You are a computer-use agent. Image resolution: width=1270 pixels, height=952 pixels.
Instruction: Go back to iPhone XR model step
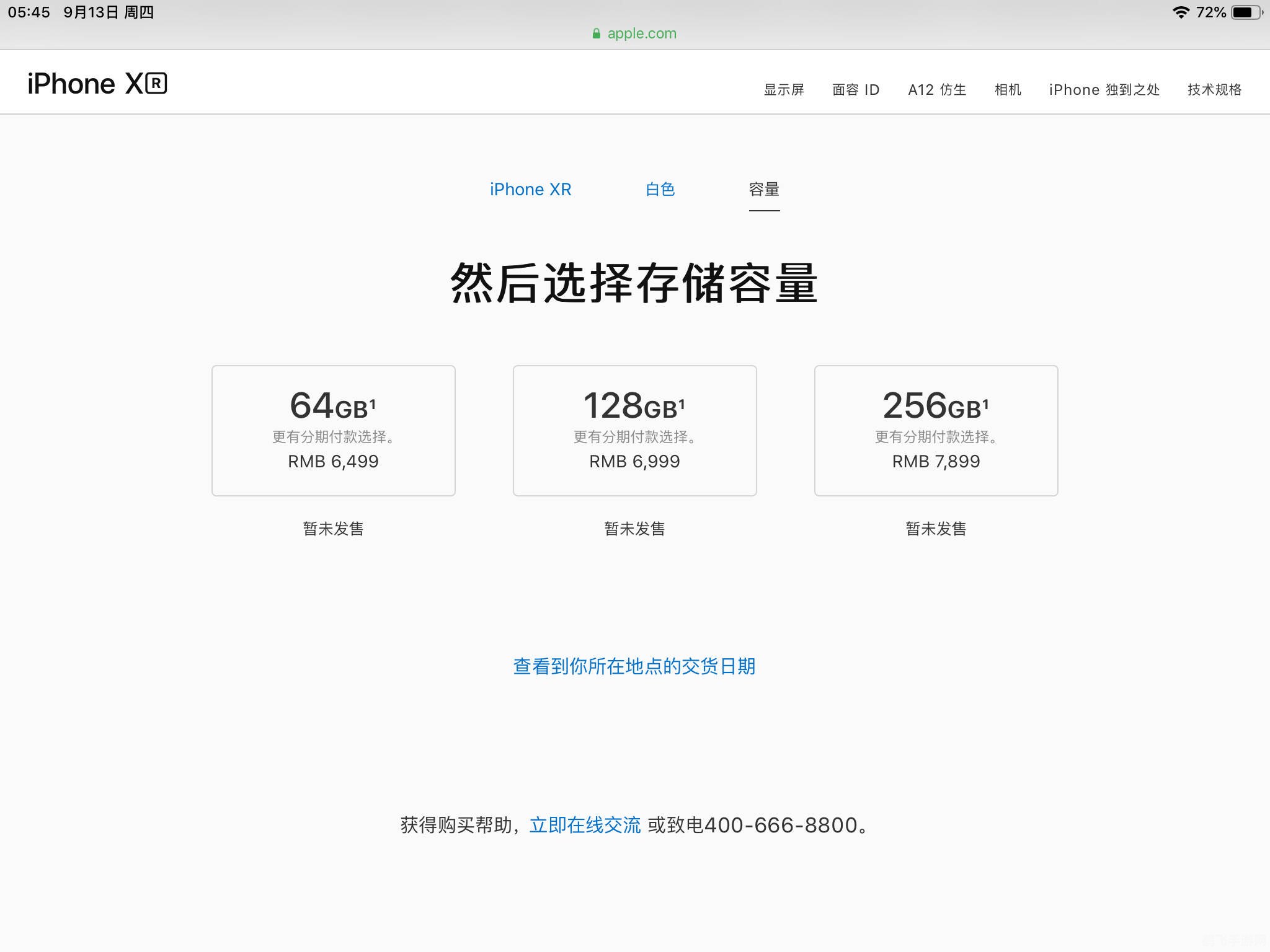530,190
